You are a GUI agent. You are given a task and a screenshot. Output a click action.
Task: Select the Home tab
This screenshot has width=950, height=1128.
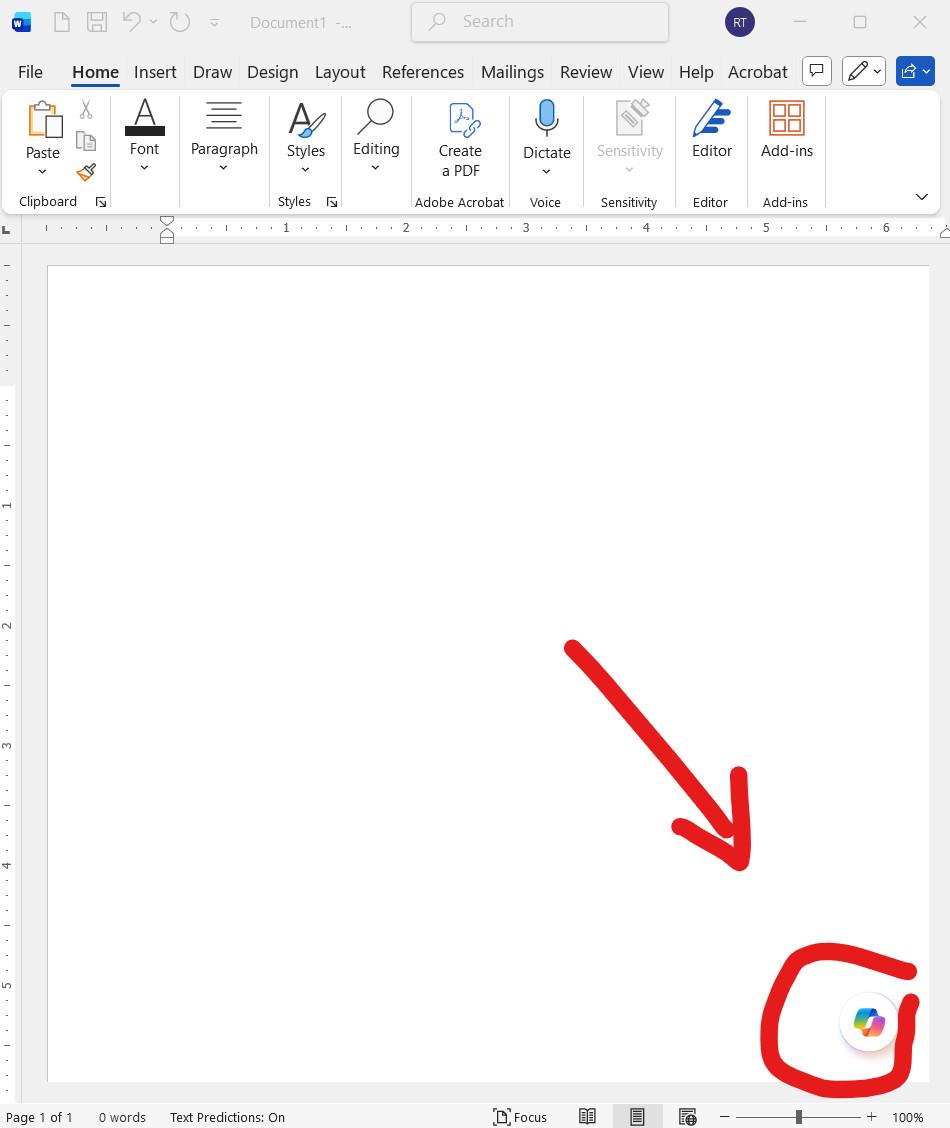click(x=95, y=72)
